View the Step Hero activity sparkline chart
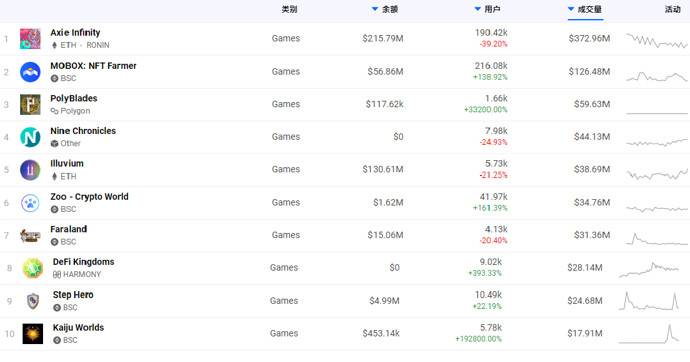The width and height of the screenshot is (690, 362). pyautogui.click(x=649, y=301)
